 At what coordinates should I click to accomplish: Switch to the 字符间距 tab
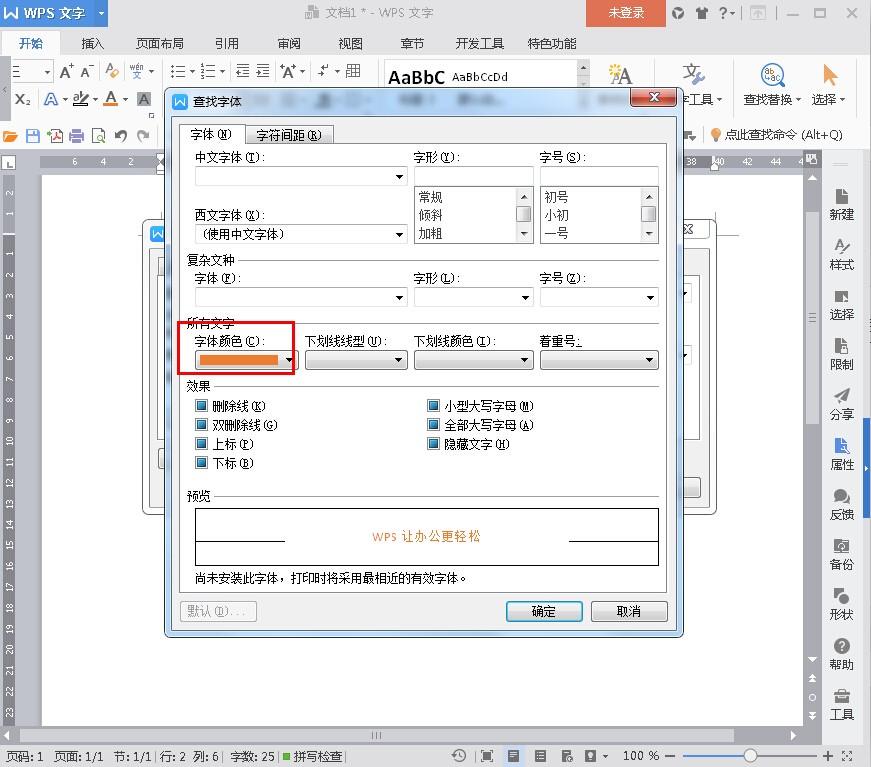289,135
